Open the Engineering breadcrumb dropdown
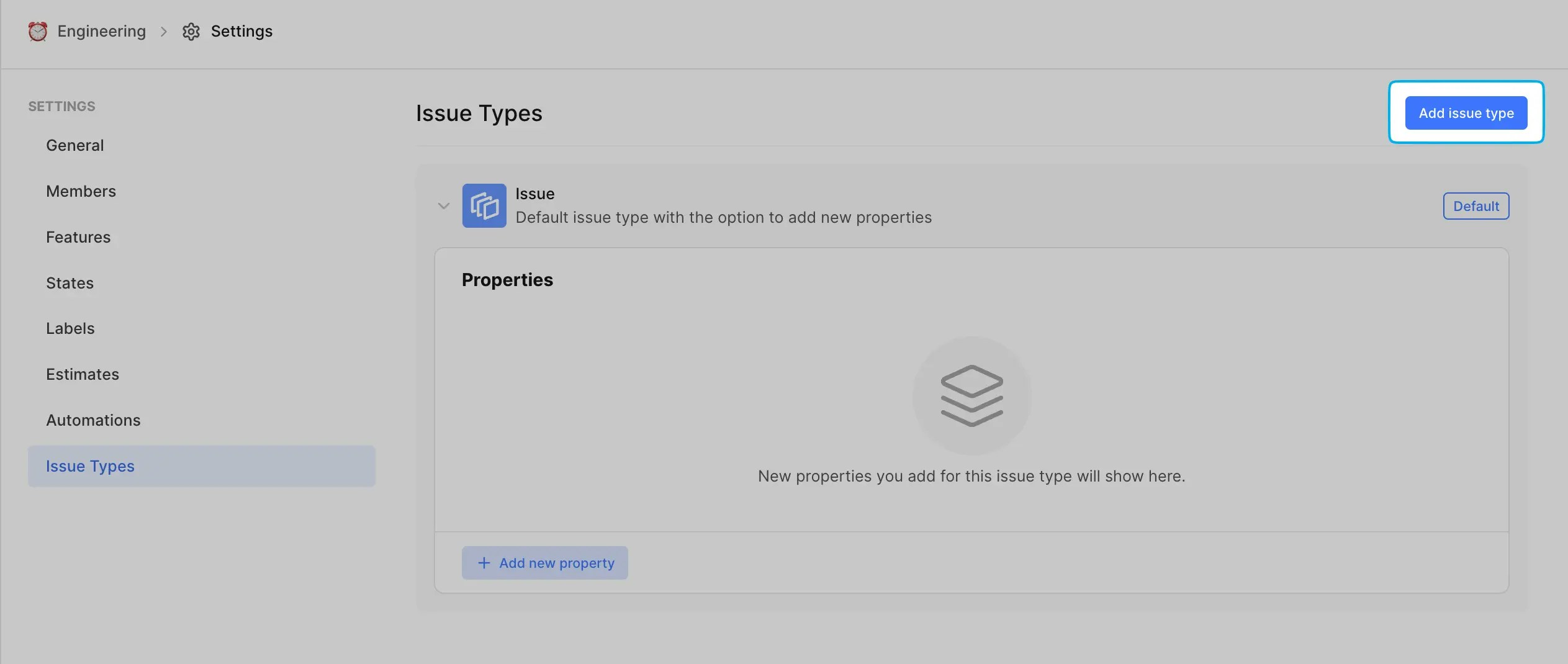Screen dimensions: 1568x664 coord(101,31)
